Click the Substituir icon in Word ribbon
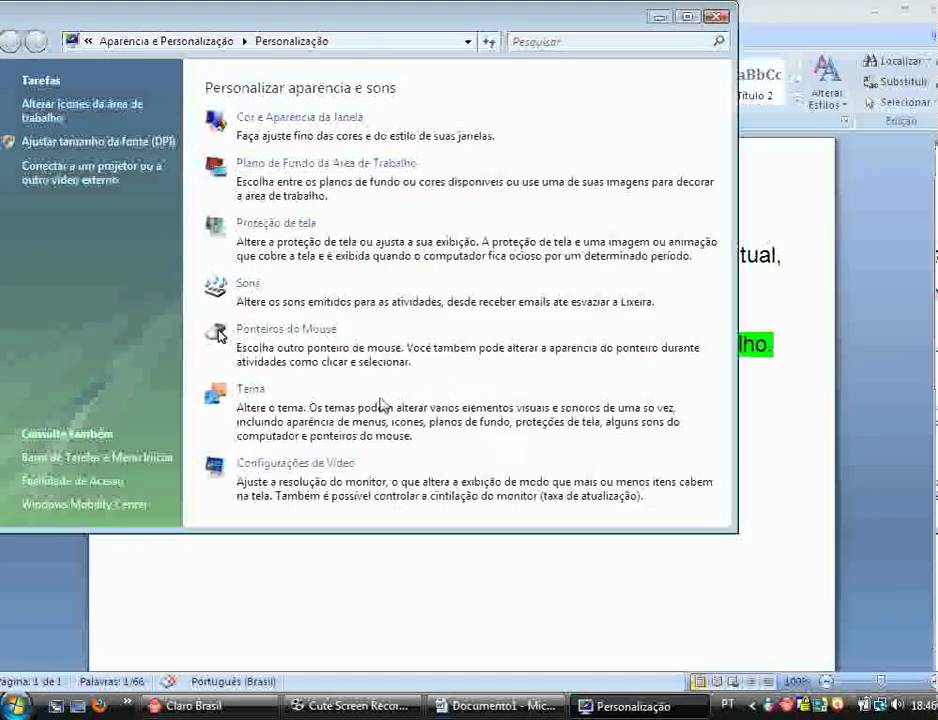The height and width of the screenshot is (720, 938). 870,82
